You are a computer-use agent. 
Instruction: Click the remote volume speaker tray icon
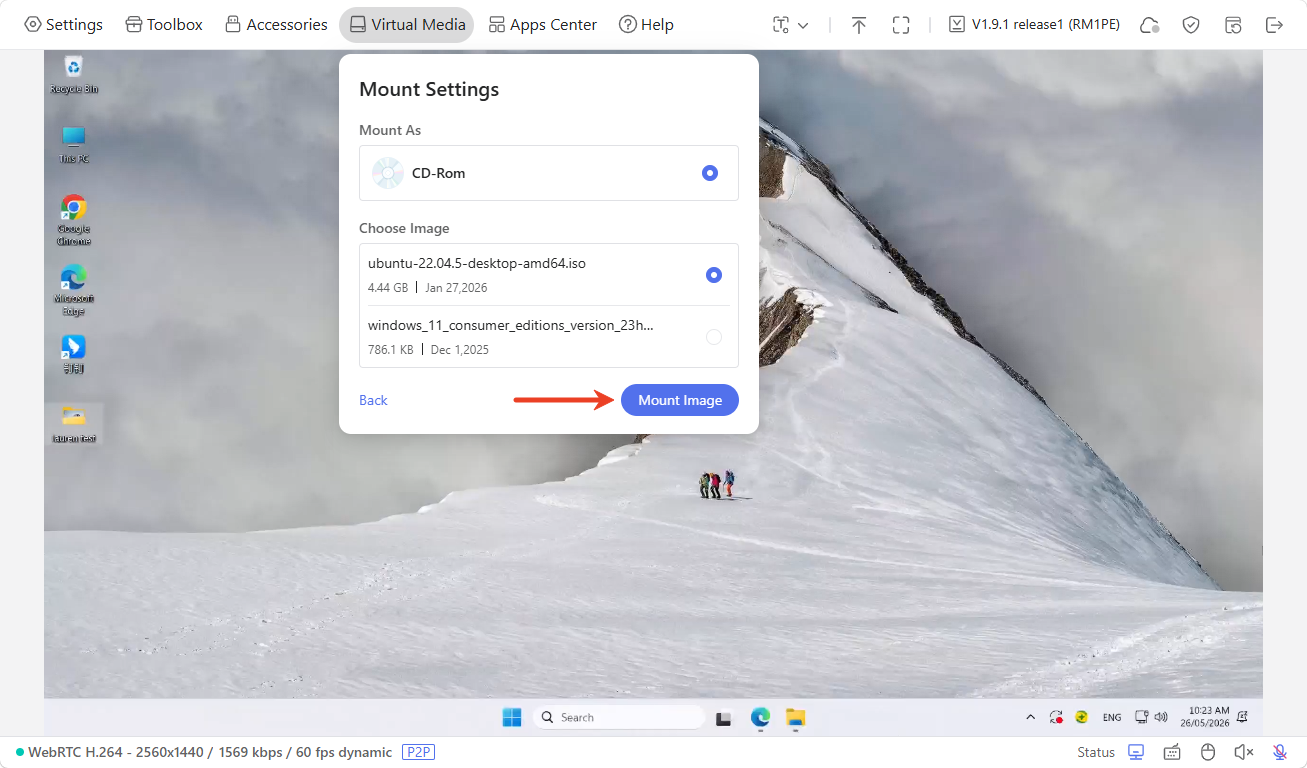click(x=1161, y=717)
